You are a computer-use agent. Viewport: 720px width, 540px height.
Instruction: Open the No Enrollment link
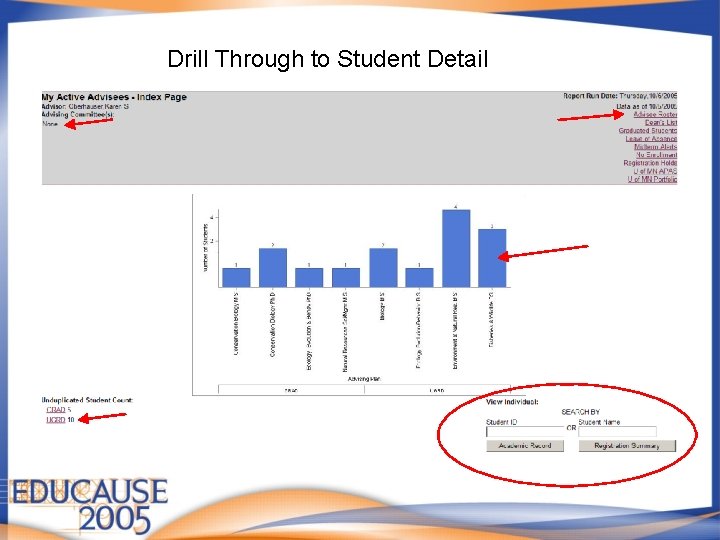(656, 155)
